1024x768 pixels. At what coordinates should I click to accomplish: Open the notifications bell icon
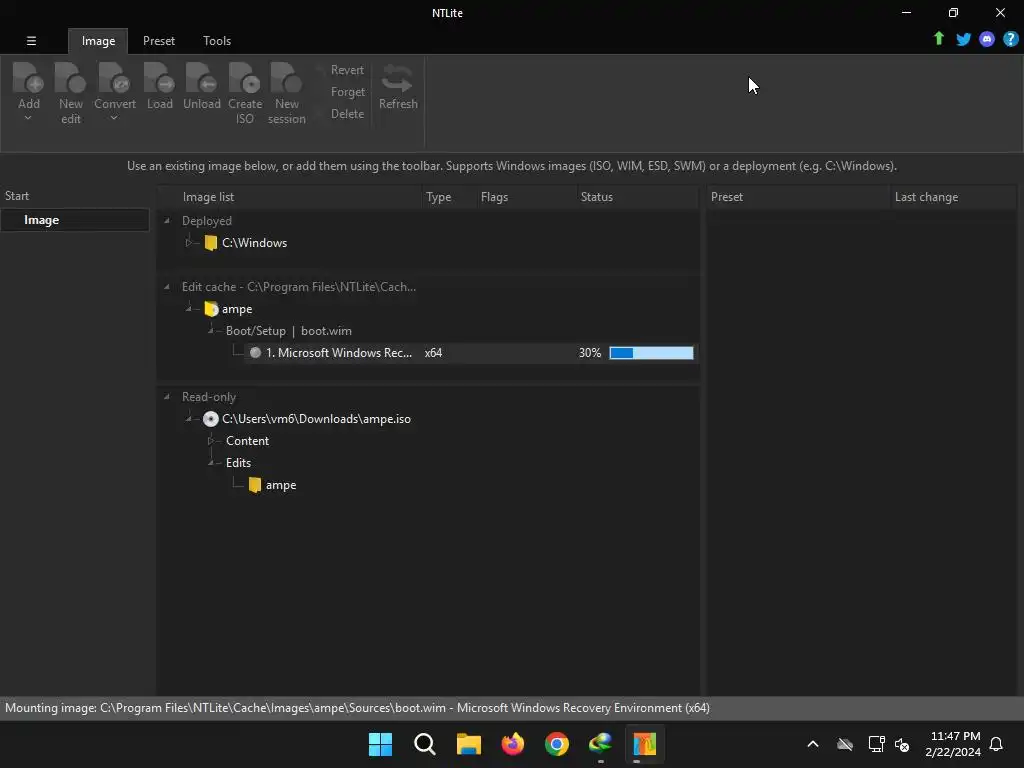996,744
